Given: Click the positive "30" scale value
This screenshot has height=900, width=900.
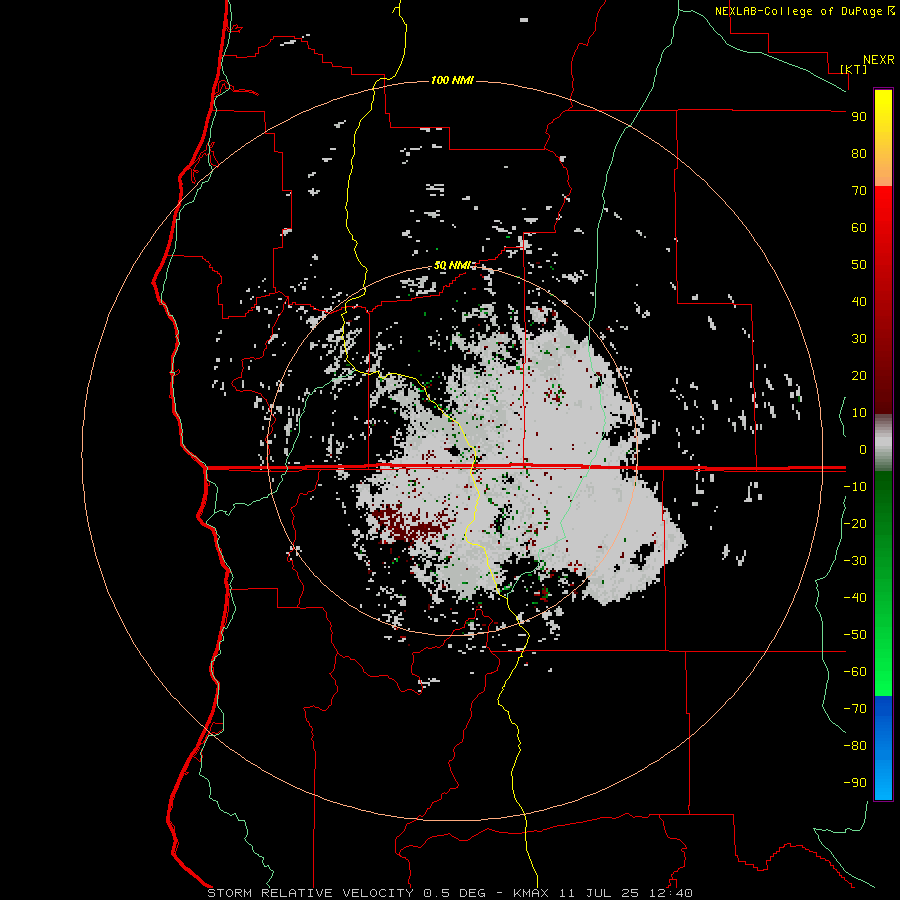Looking at the screenshot, I should [x=859, y=339].
